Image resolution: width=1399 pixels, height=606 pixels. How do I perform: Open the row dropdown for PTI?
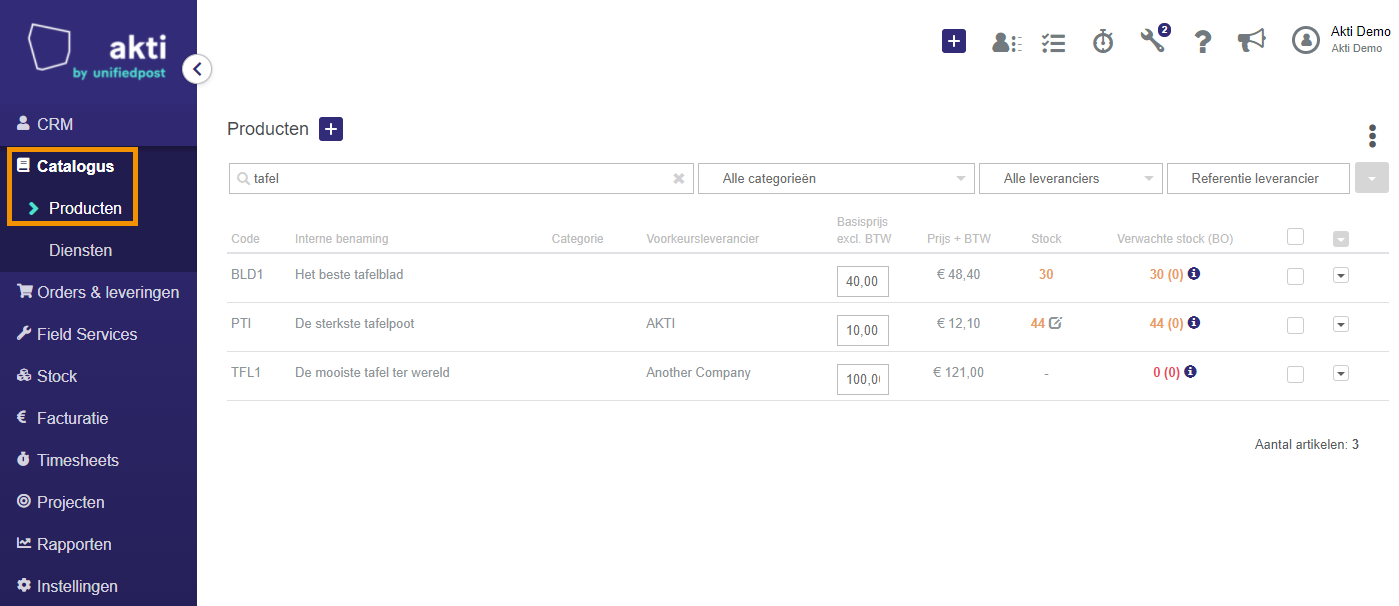(x=1341, y=324)
